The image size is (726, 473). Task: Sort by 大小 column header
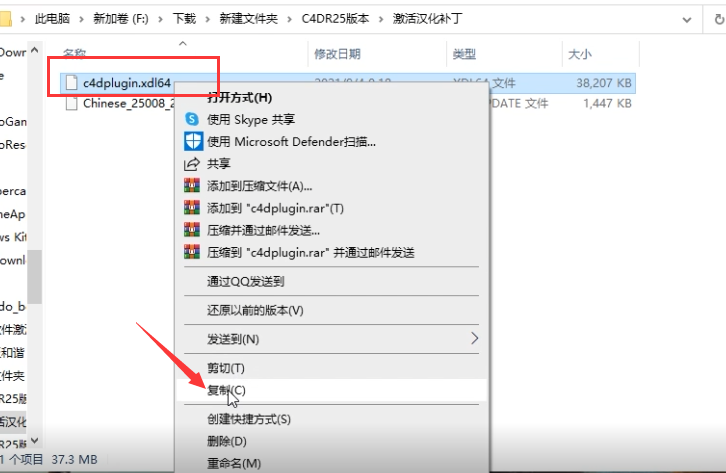(580, 54)
